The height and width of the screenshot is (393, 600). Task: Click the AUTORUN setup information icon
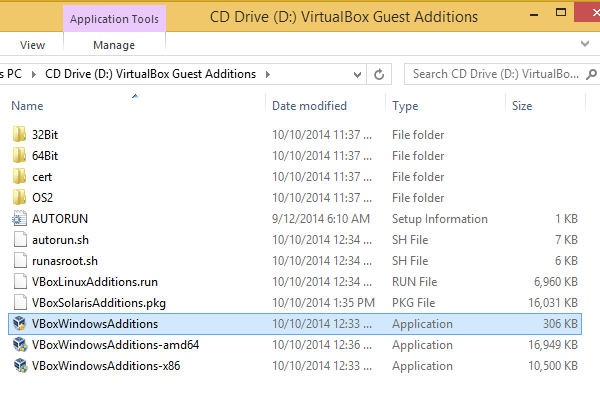19,219
